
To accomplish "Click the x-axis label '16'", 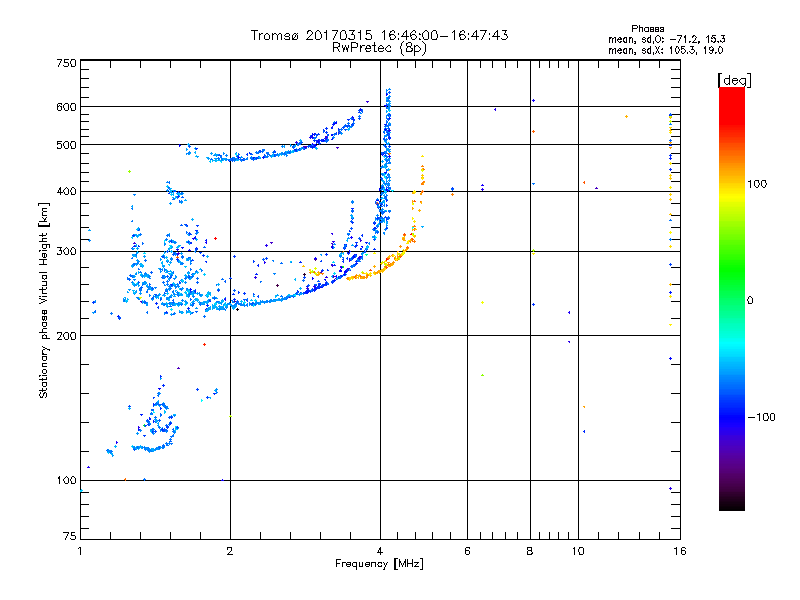I will [x=680, y=551].
